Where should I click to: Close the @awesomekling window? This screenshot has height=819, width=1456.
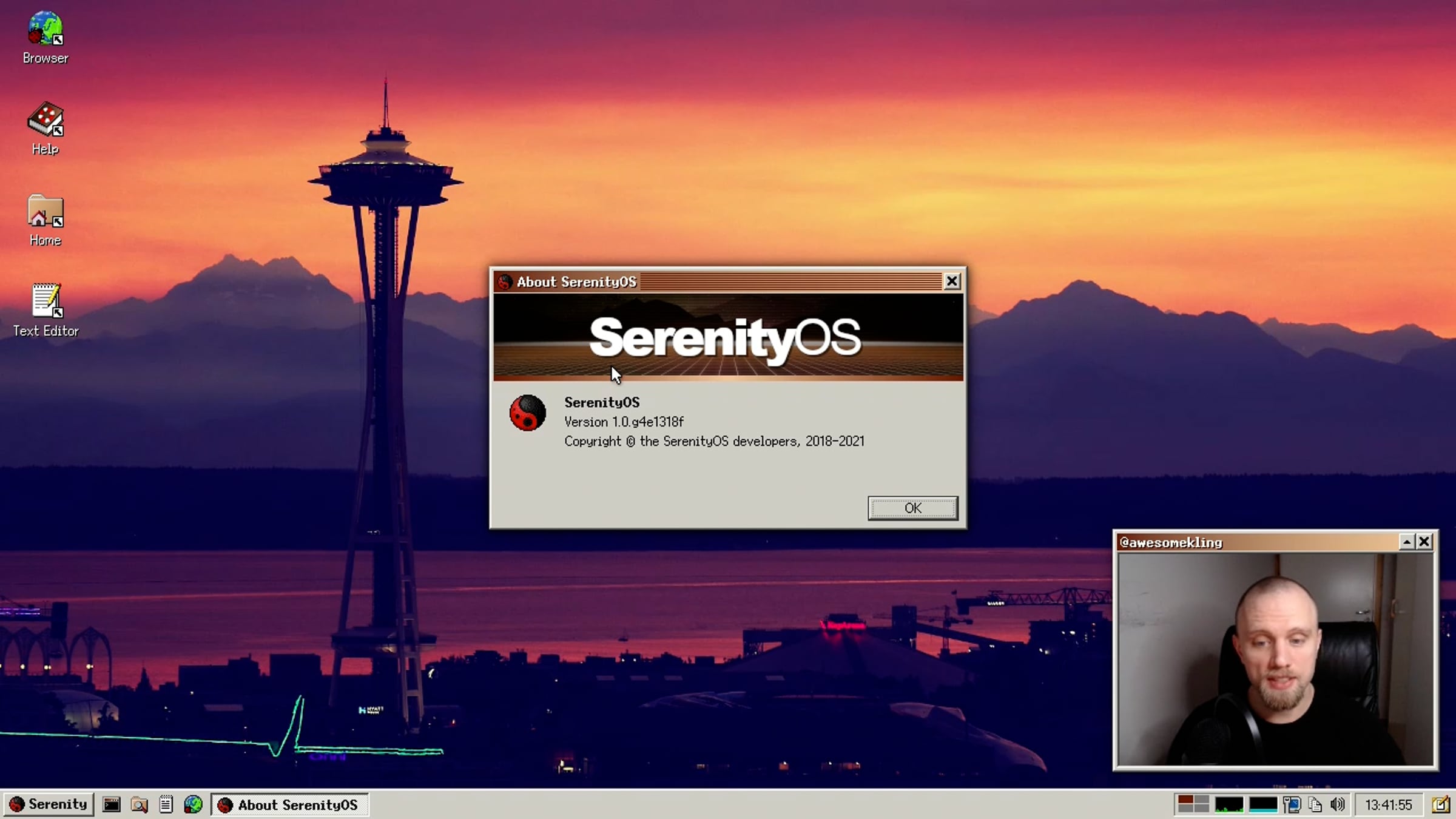point(1424,542)
